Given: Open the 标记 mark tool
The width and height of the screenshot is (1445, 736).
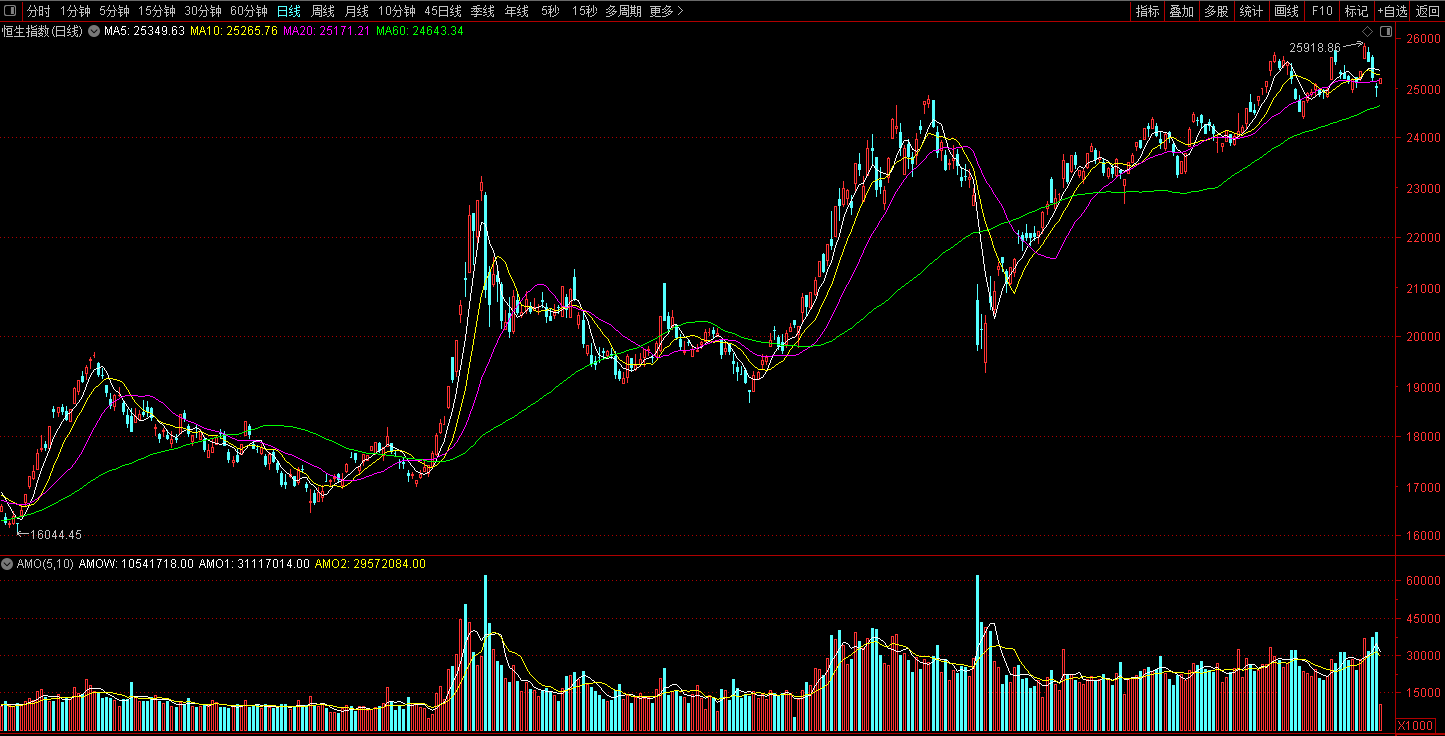Looking at the screenshot, I should [x=1356, y=11].
